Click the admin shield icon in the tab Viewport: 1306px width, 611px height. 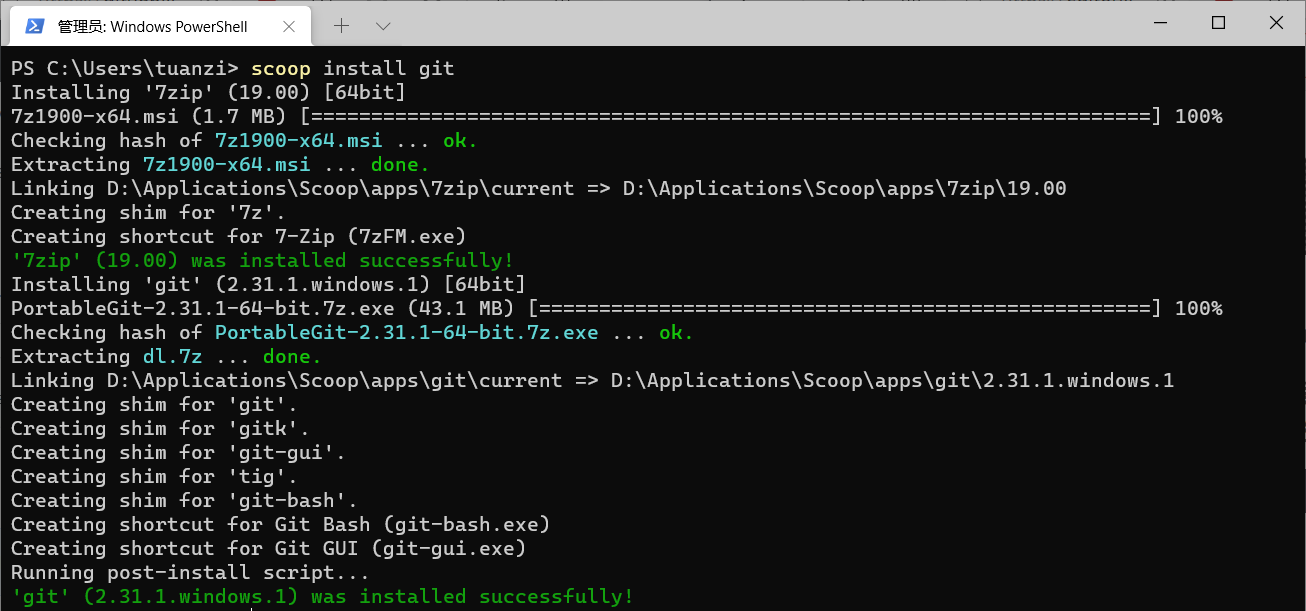(35, 26)
